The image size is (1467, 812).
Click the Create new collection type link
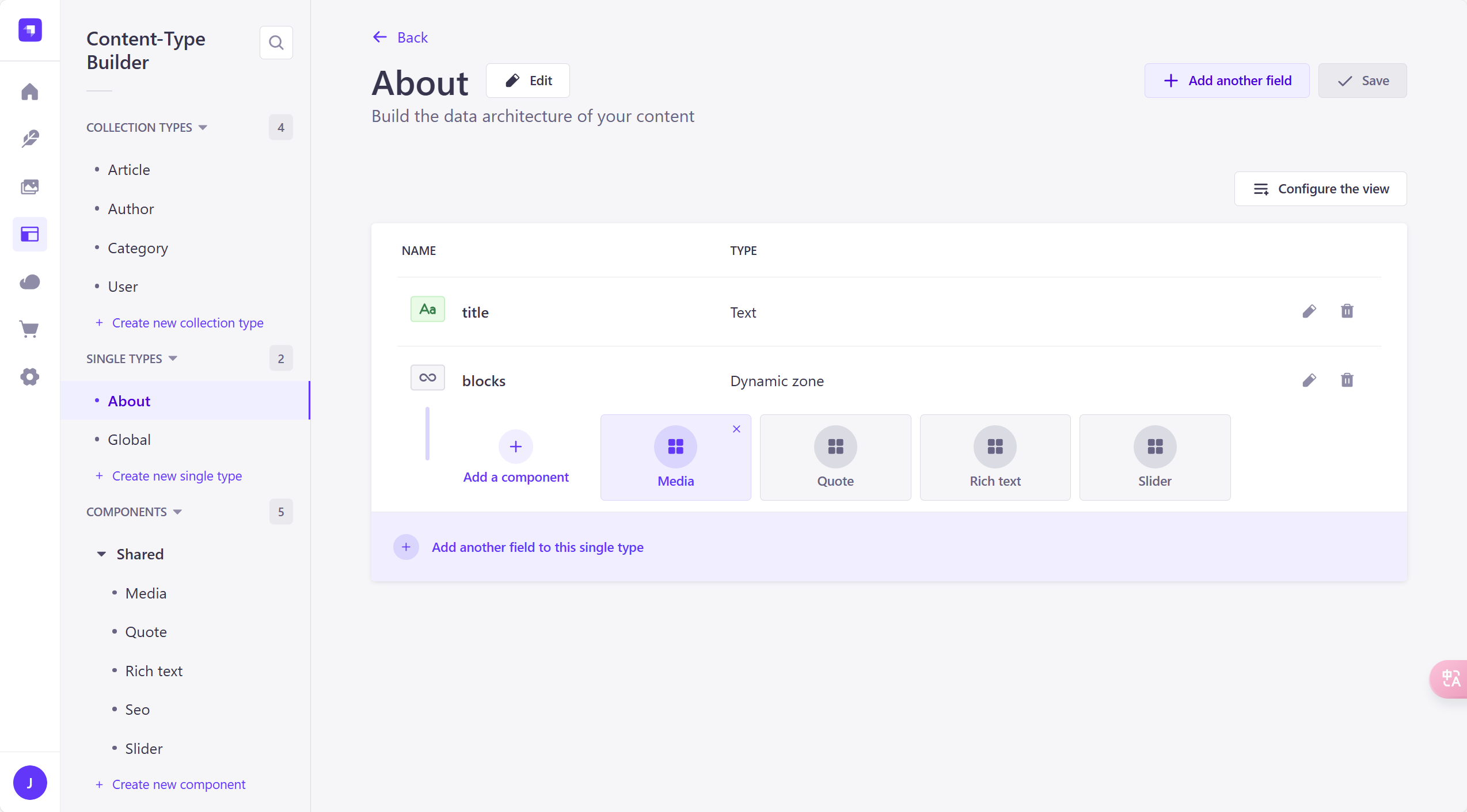187,323
